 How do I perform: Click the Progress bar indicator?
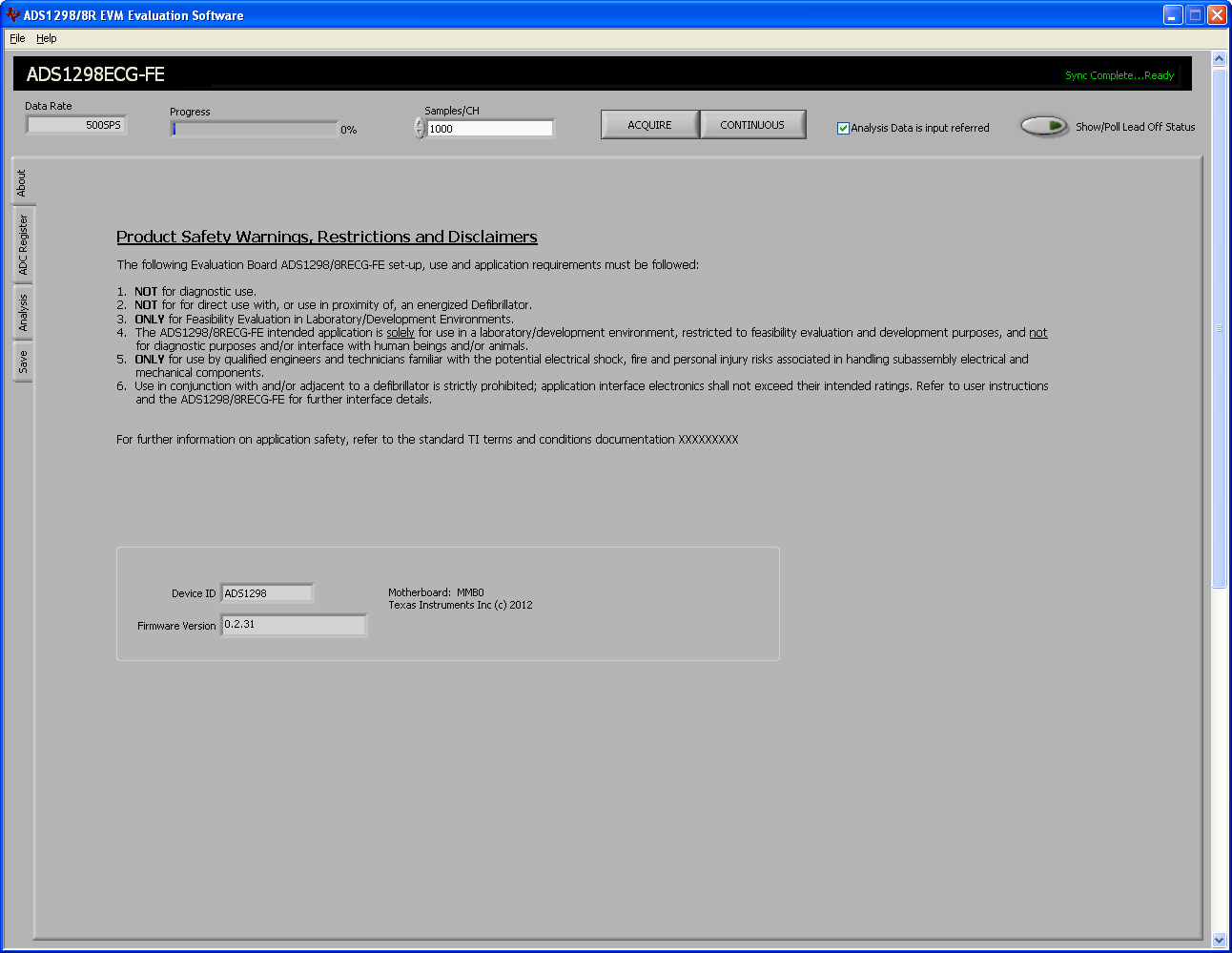click(255, 129)
